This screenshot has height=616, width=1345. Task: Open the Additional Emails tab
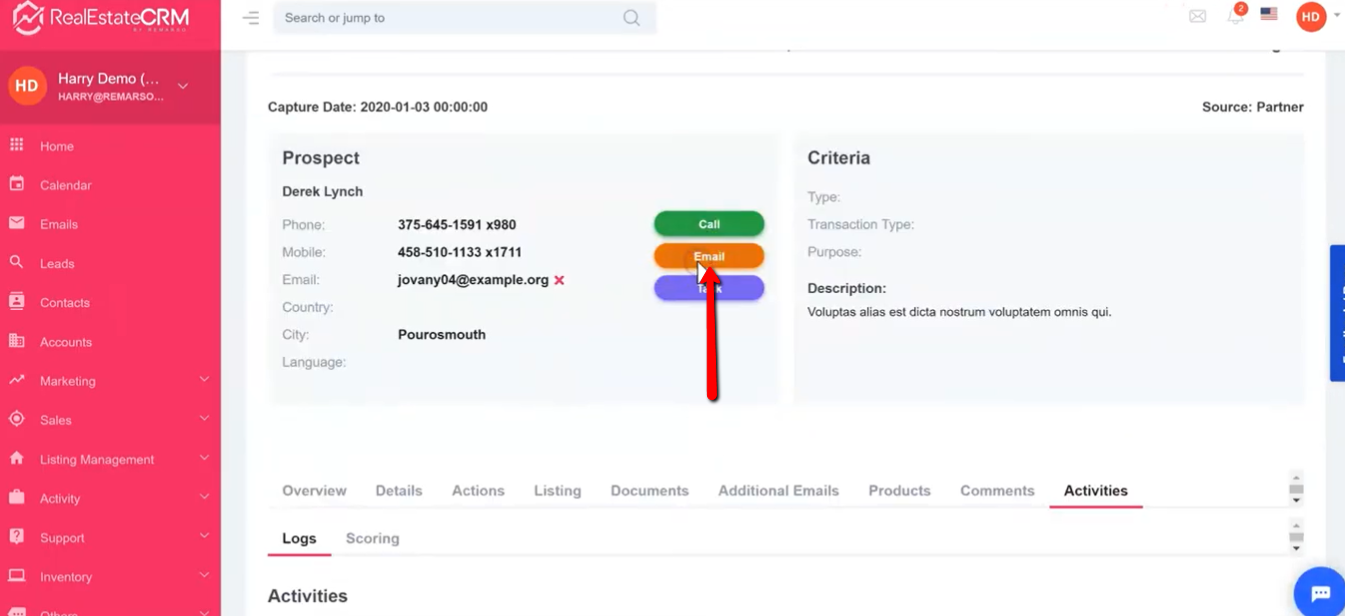[x=778, y=491]
